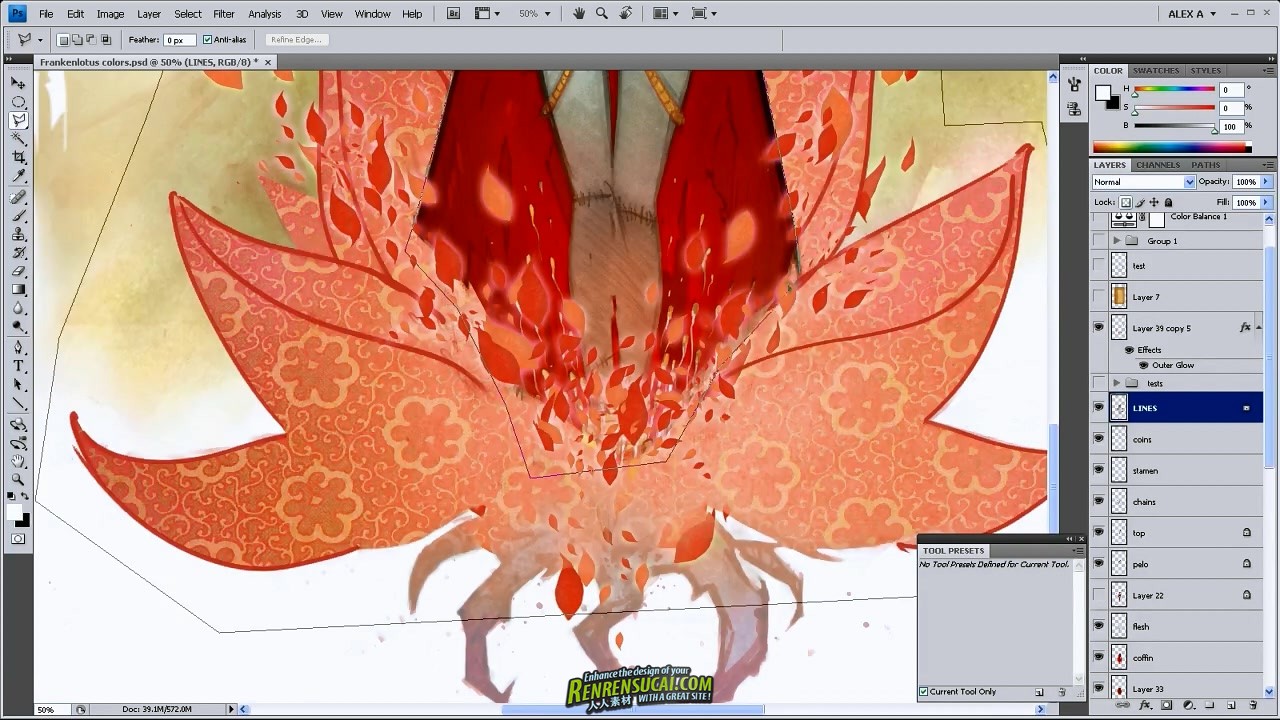1280x720 pixels.
Task: Select the Polygonal Lasso tool
Action: coord(18,121)
